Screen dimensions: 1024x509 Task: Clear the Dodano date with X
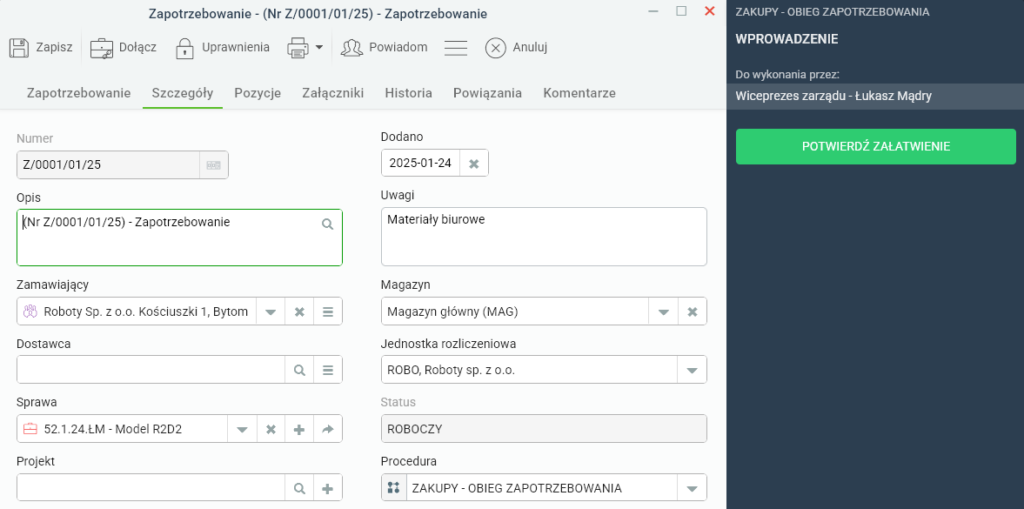pos(474,163)
